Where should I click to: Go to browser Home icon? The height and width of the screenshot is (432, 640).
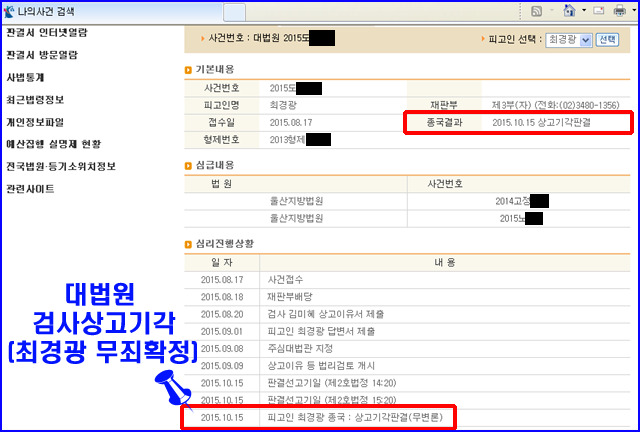tap(569, 10)
